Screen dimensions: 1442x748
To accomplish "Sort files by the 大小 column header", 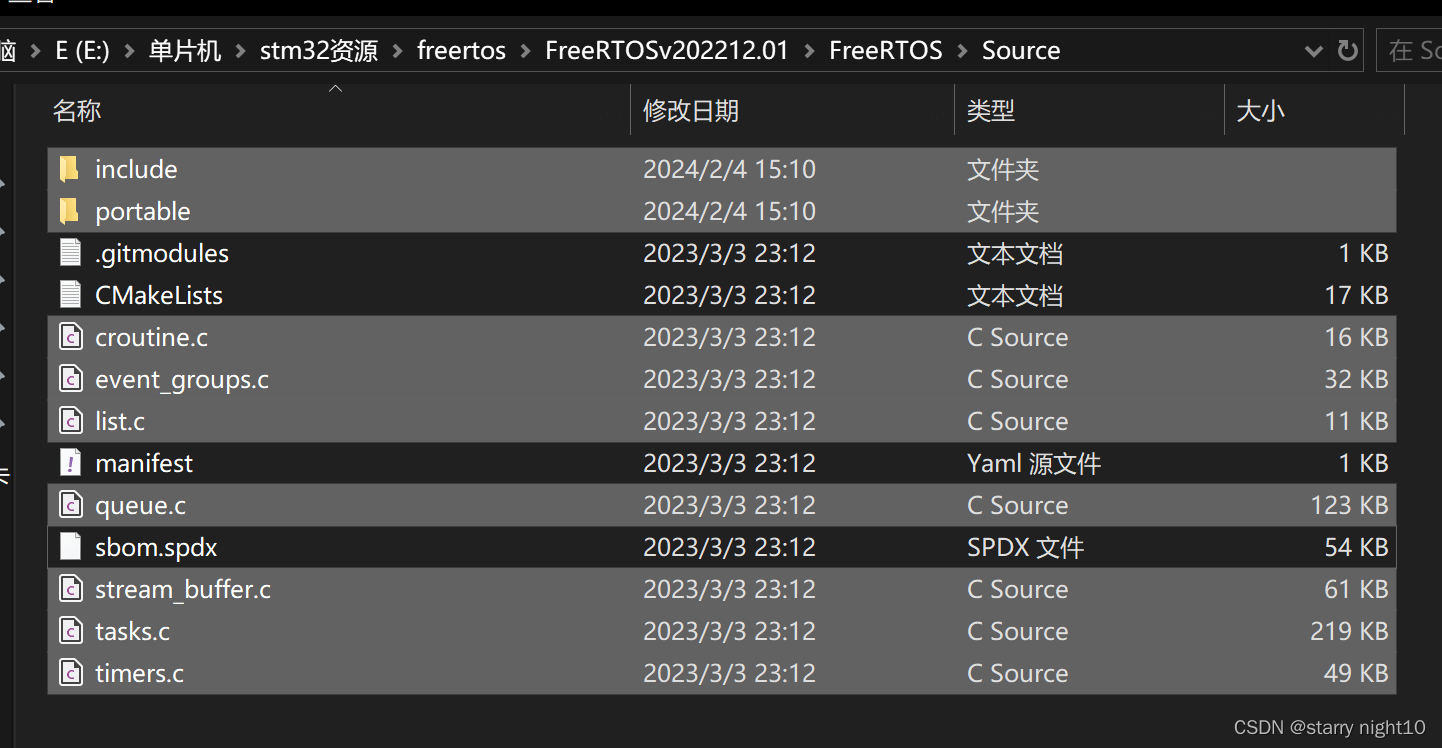I will click(x=1260, y=110).
